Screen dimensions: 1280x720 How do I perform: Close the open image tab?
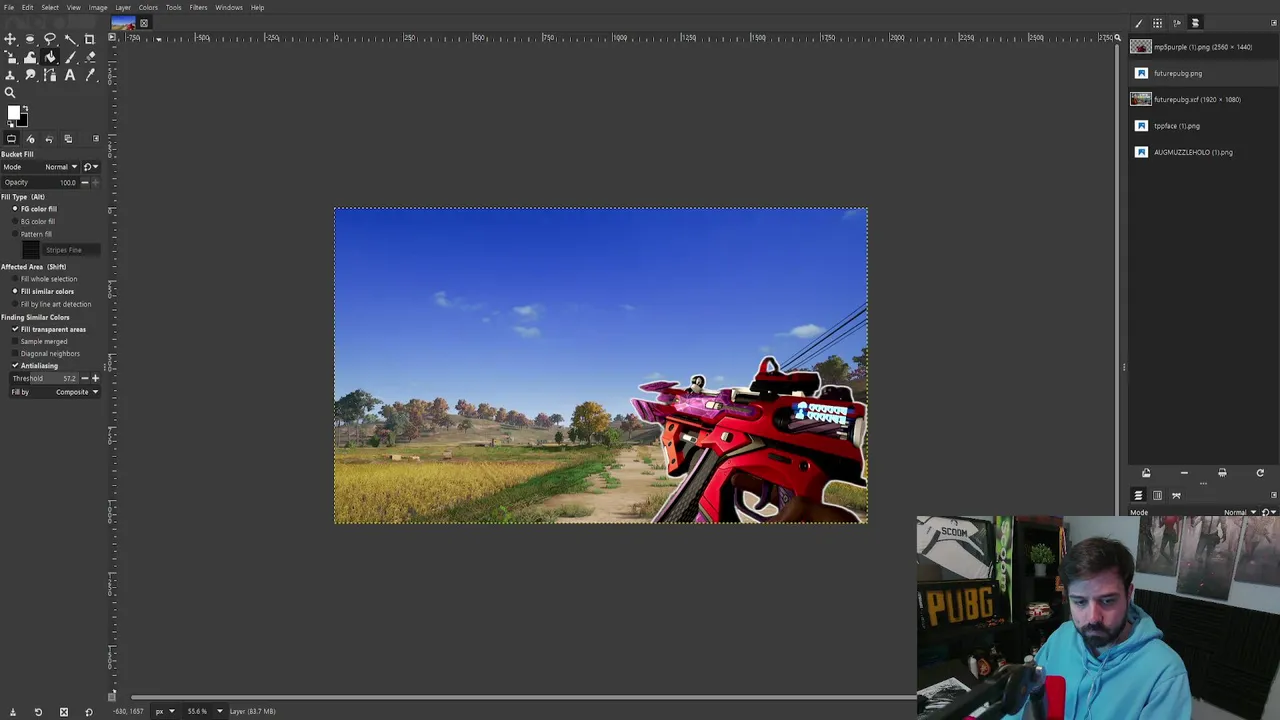pos(143,23)
